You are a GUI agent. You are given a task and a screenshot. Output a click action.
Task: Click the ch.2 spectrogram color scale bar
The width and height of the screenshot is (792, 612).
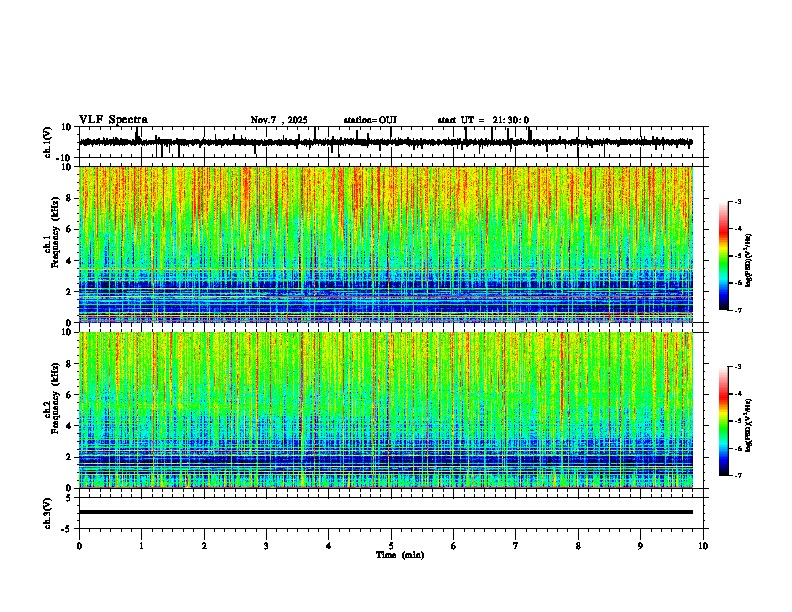(x=723, y=421)
